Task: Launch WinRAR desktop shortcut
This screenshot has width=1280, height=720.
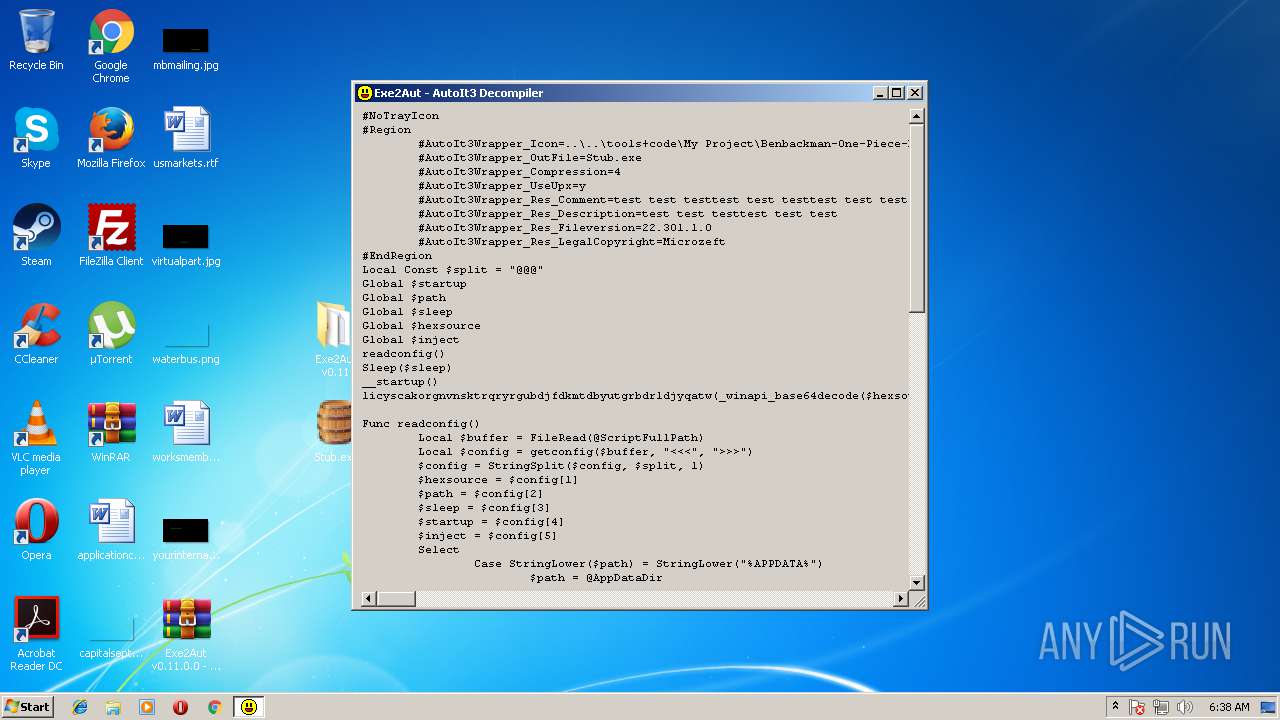Action: coord(111,432)
